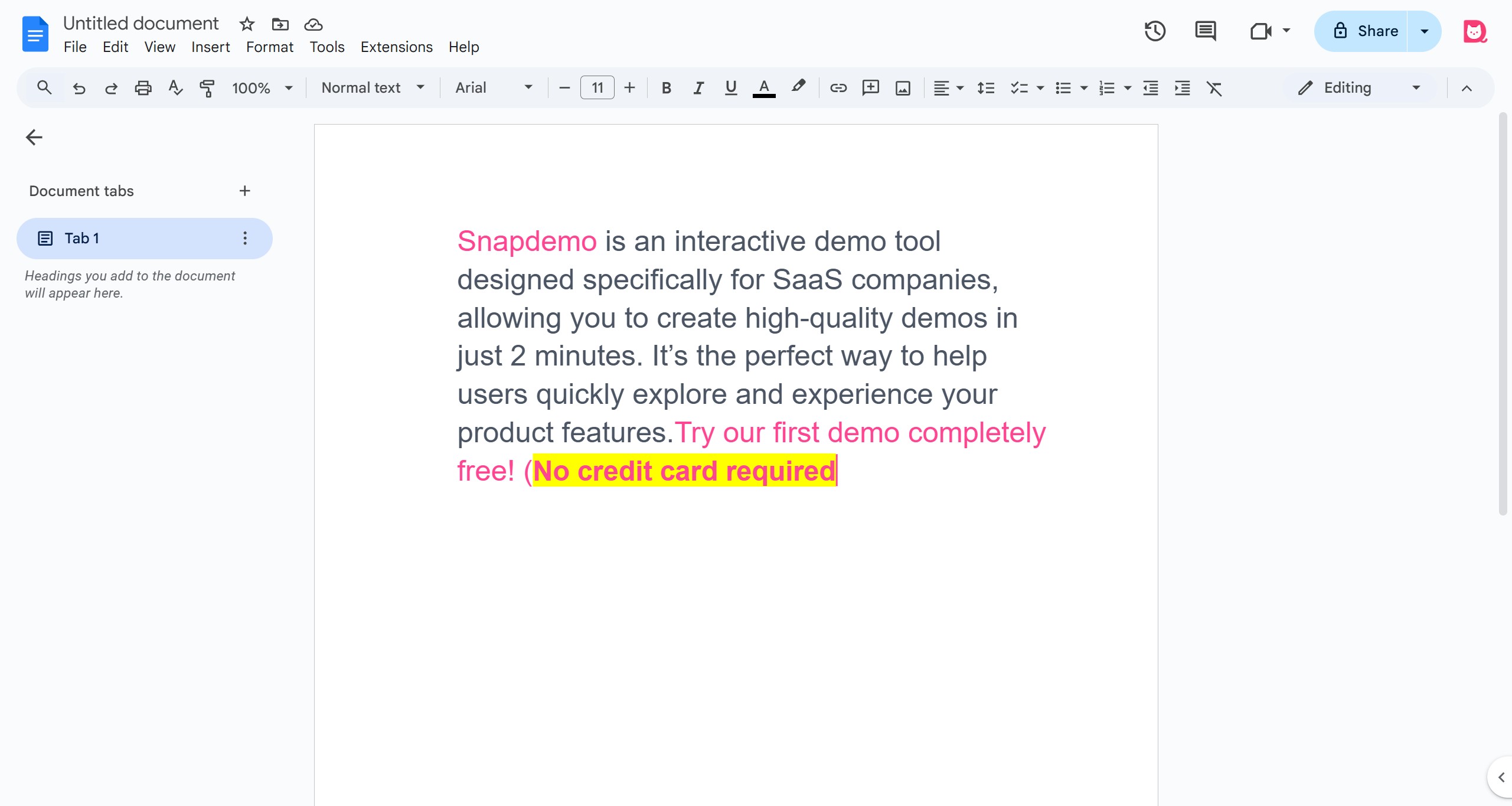
Task: Open version history clock icon
Action: click(1155, 31)
